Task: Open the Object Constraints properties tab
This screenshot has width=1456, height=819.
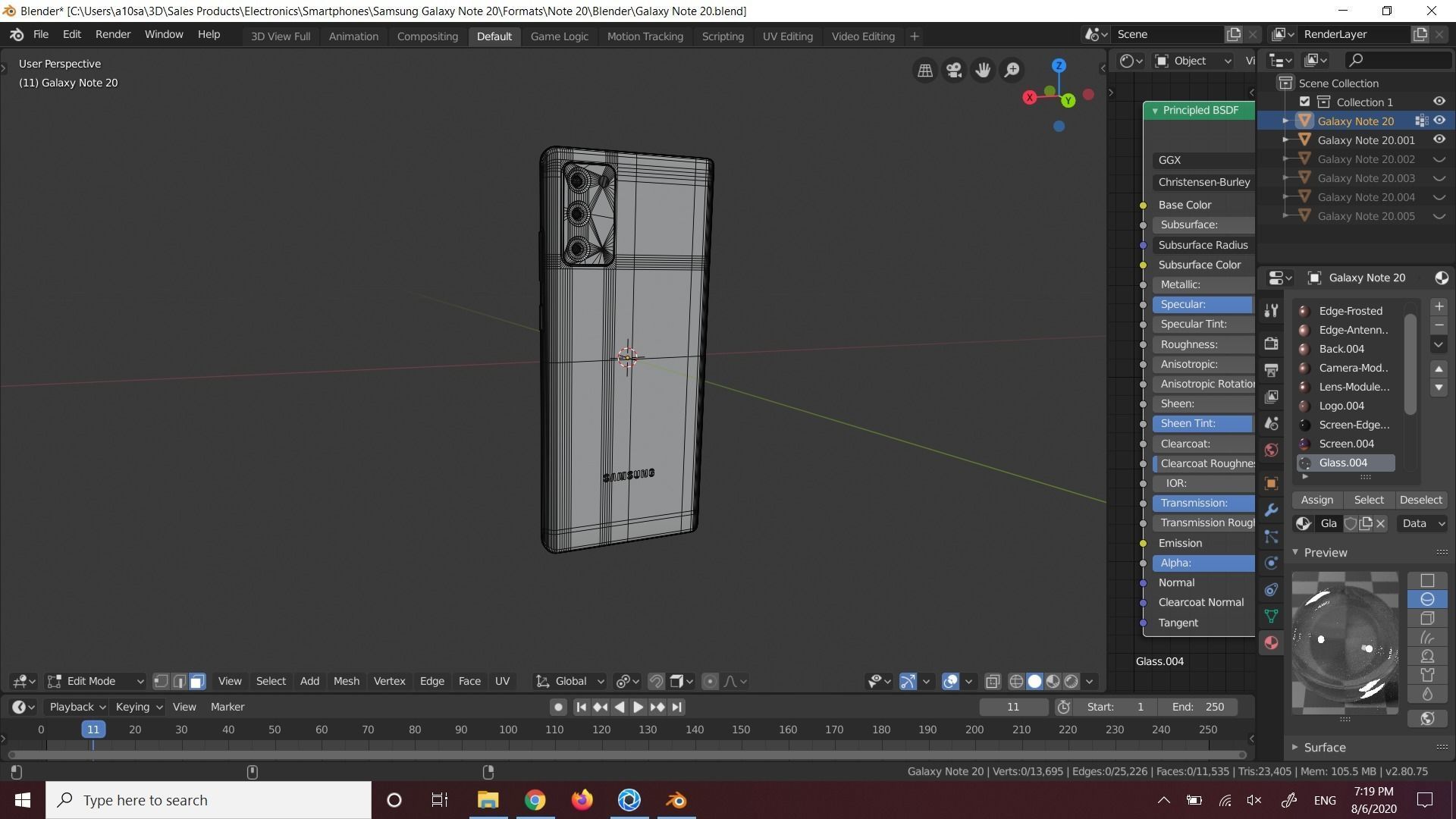Action: (x=1272, y=589)
